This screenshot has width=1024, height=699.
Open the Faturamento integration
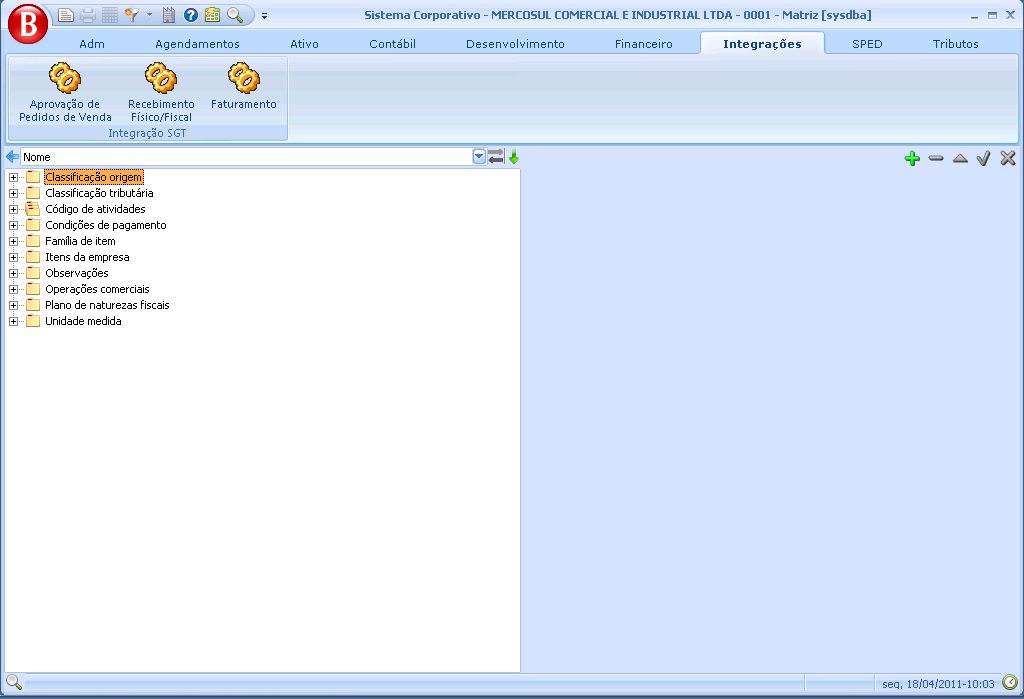pos(243,90)
